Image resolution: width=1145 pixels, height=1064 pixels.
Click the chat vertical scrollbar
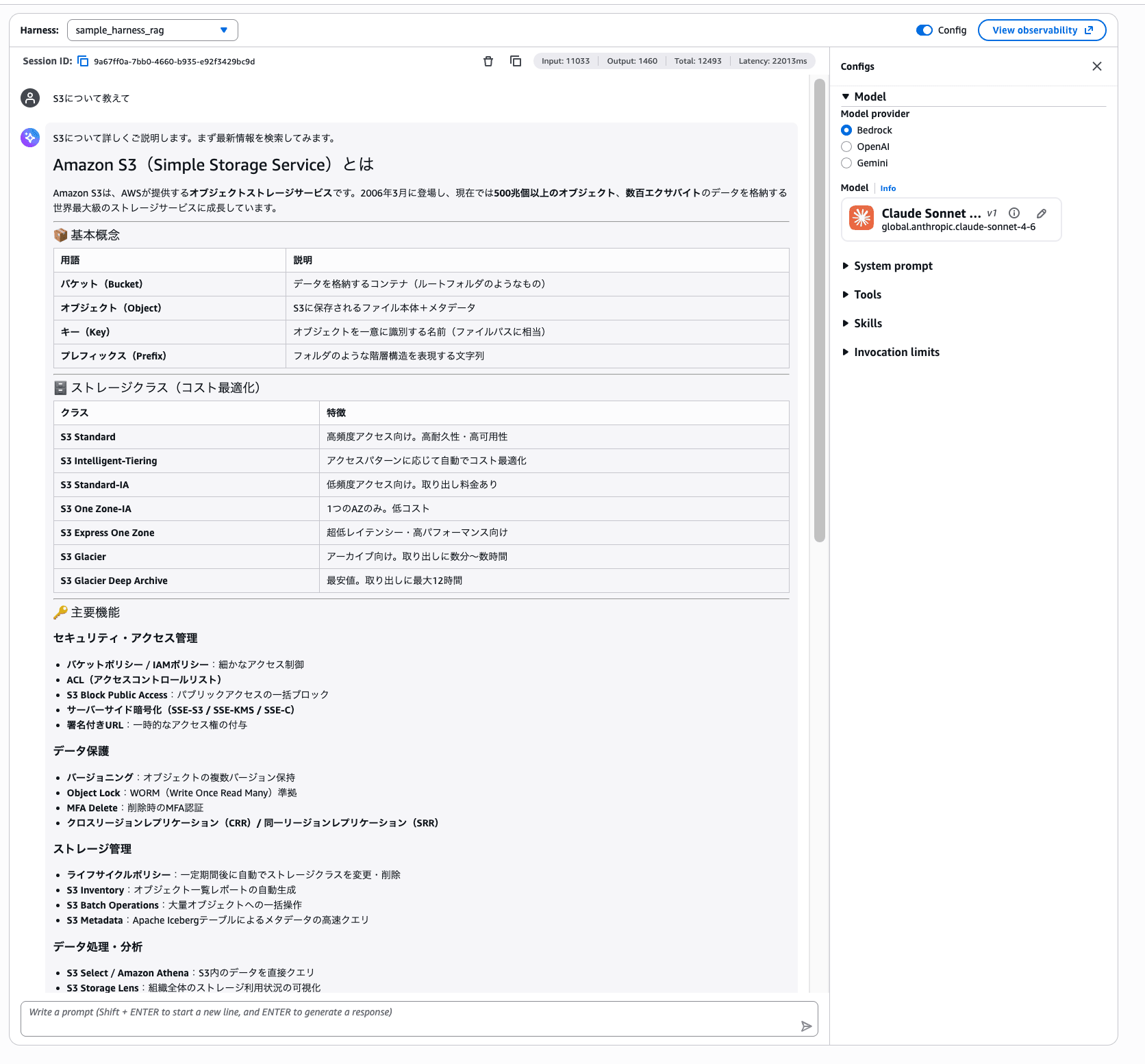[820, 310]
